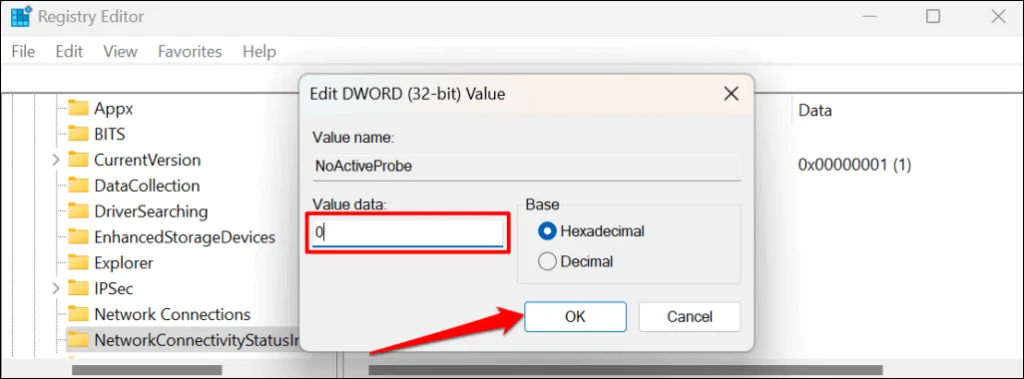This screenshot has width=1024, height=379.
Task: Click the Registry Editor app icon
Action: 21,16
